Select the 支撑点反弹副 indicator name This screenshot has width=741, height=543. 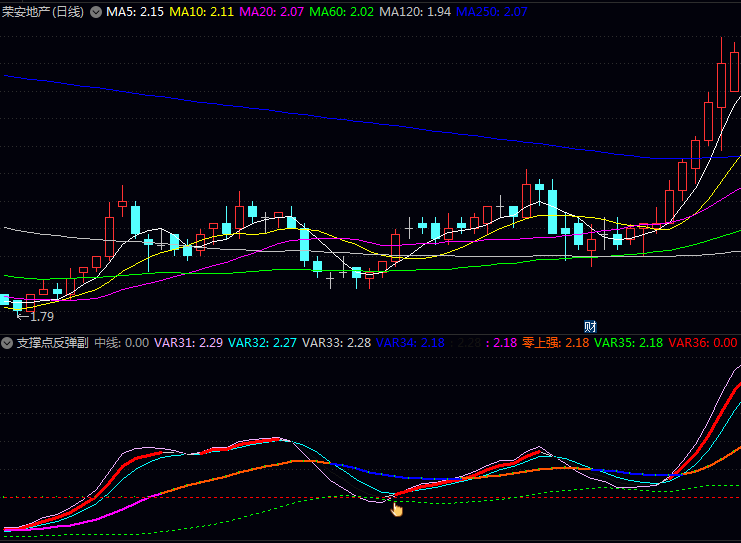click(x=52, y=342)
